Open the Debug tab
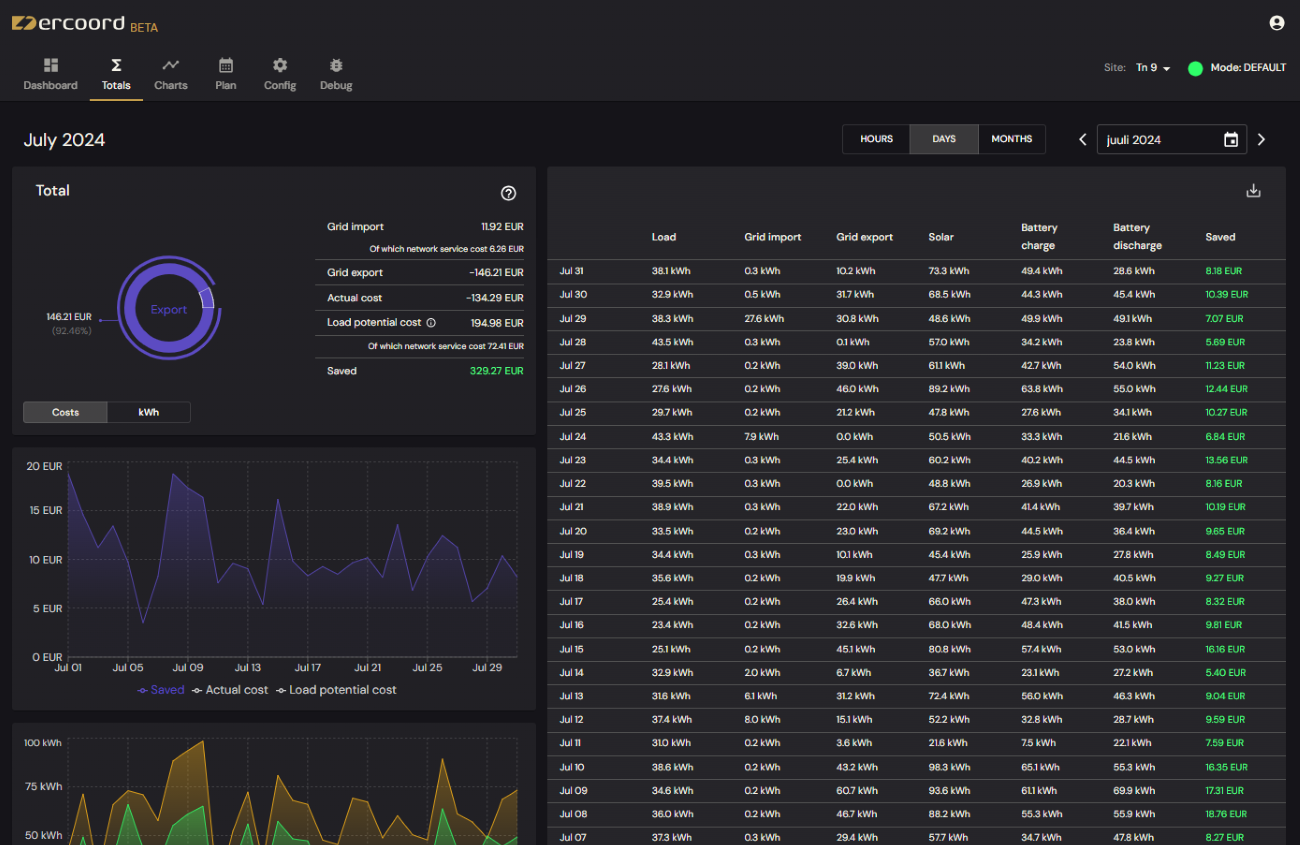 336,75
